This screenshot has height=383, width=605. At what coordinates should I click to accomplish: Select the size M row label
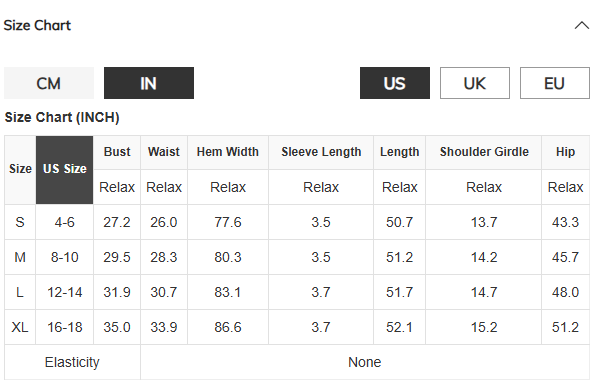(20, 257)
